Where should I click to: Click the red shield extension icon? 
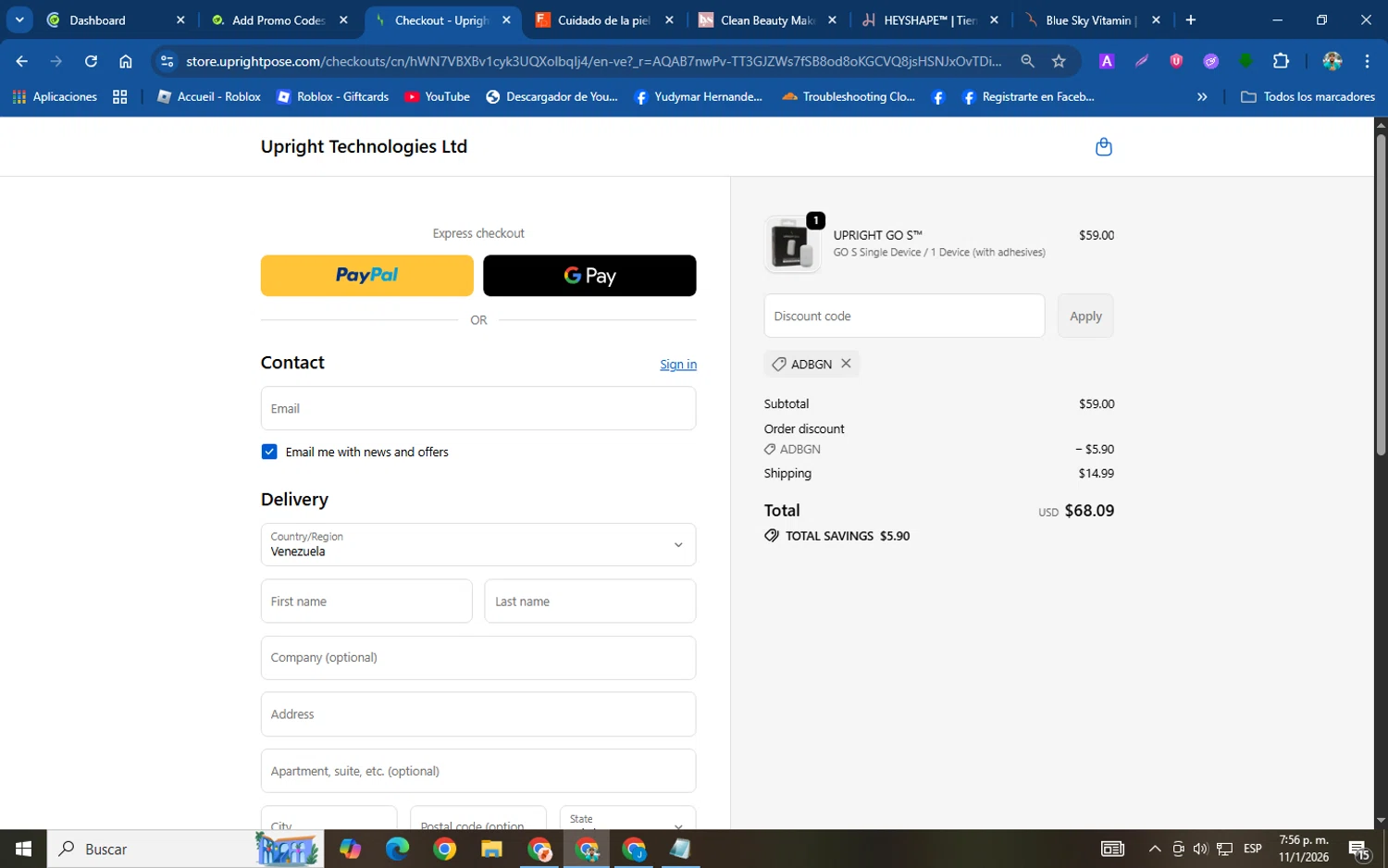(1176, 61)
